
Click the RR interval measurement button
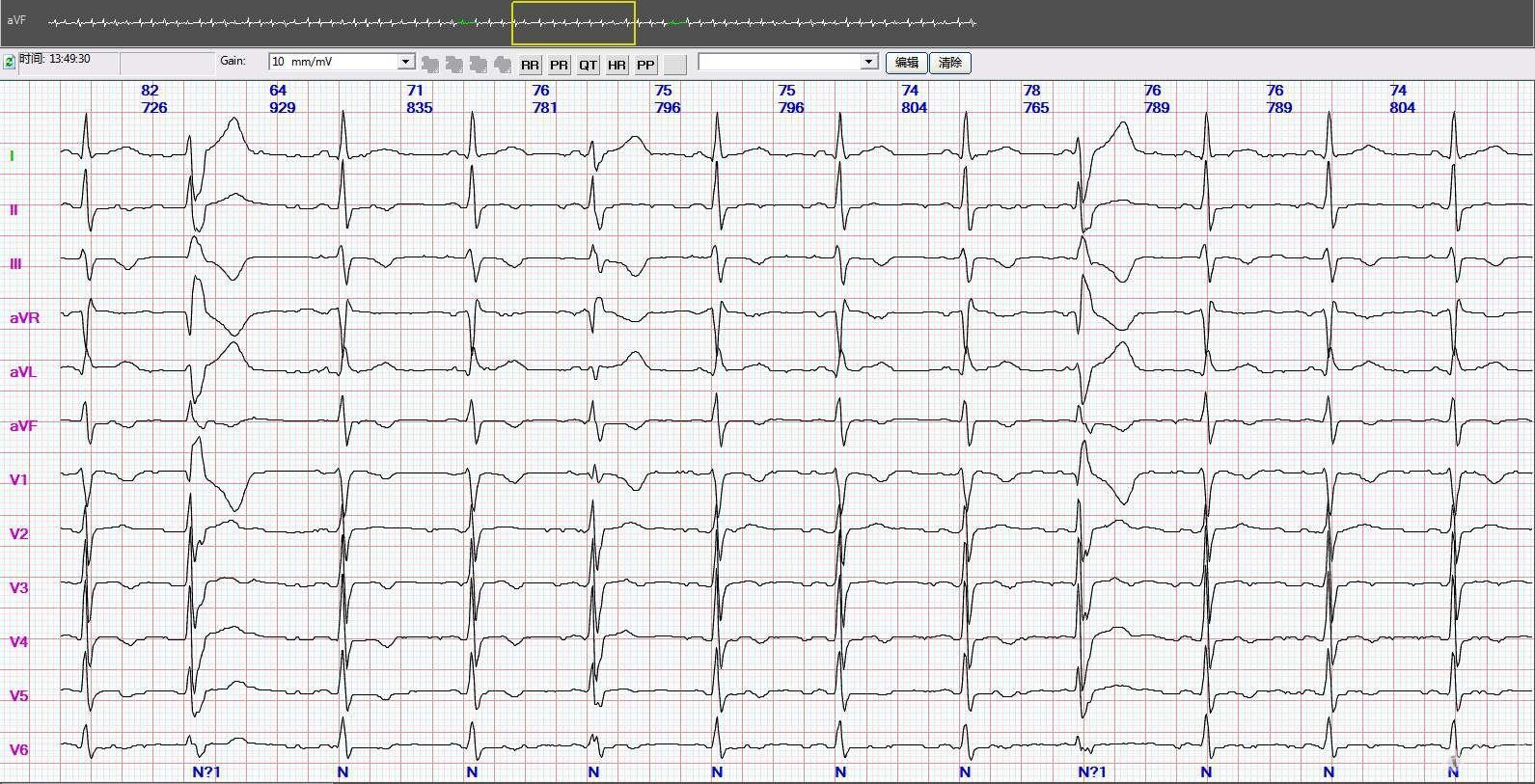point(530,65)
